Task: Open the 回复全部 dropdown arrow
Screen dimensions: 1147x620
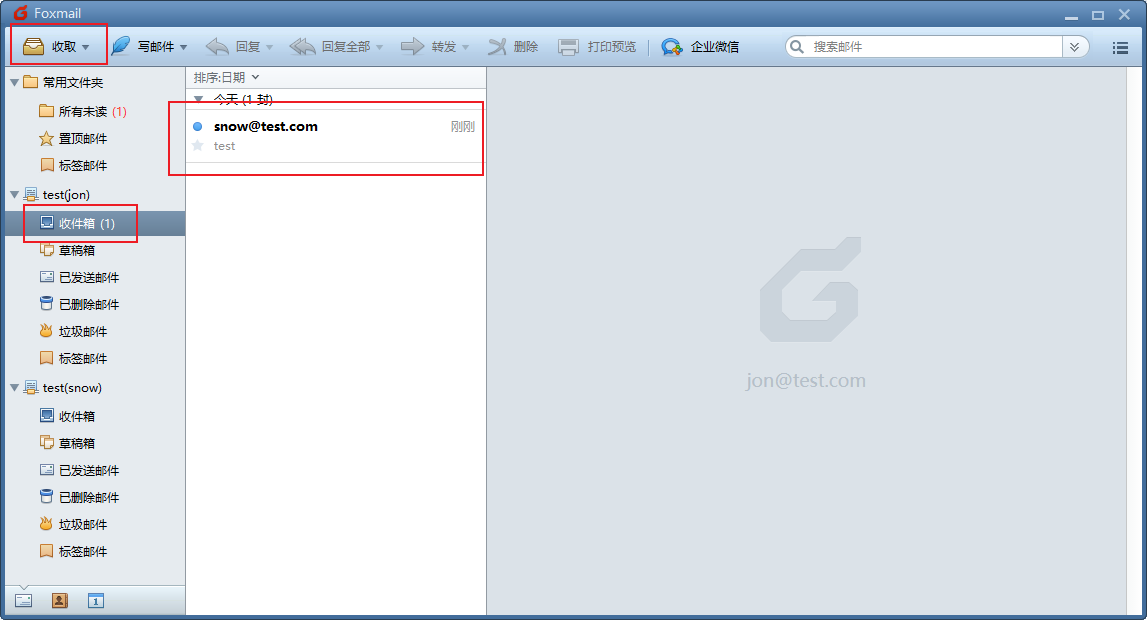Action: [379, 47]
